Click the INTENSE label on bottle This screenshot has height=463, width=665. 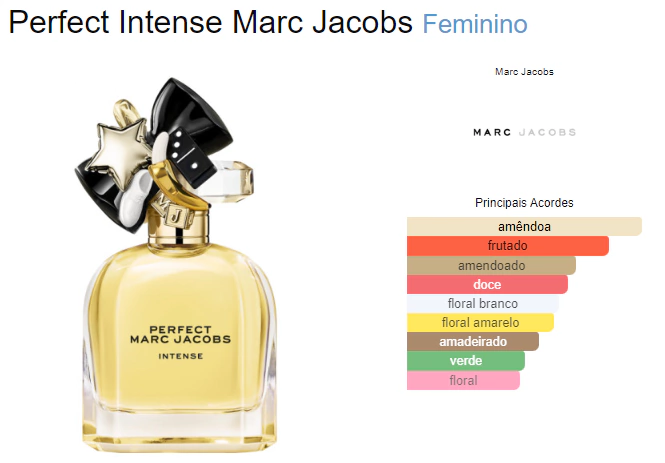181,356
